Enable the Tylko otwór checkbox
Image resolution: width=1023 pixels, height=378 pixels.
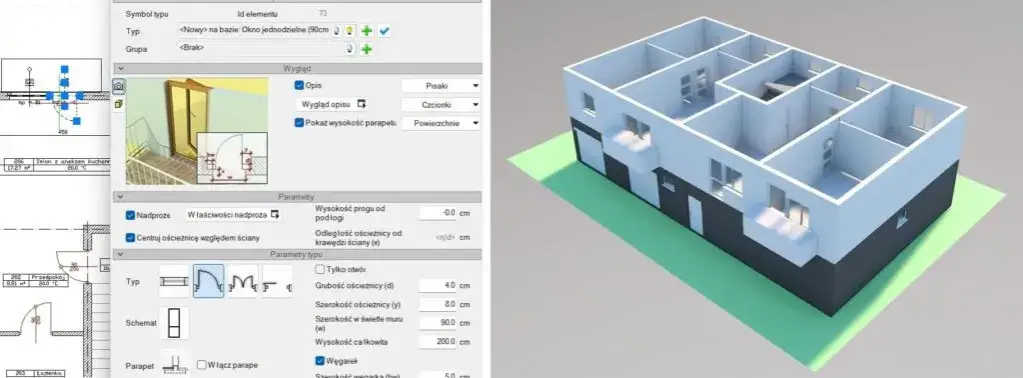320,269
